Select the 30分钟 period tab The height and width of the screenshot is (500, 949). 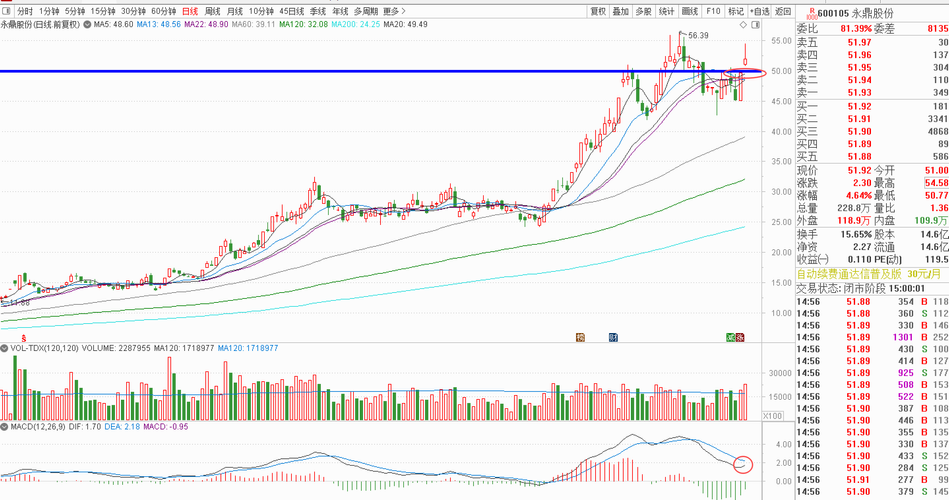coord(133,12)
